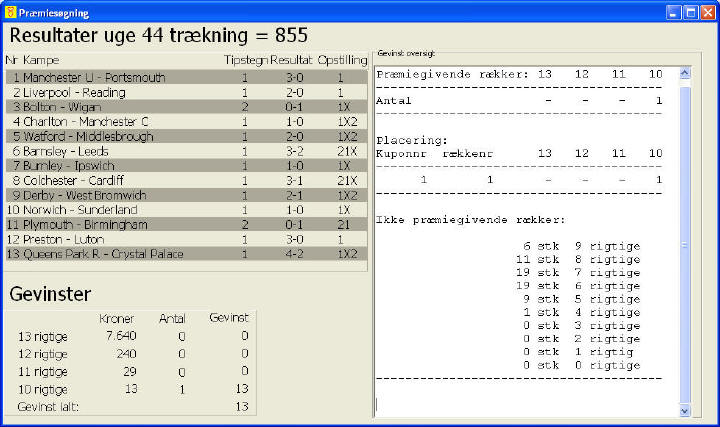Viewport: 720px width, 427px height.
Task: Select the row 'Preston - Luton'
Action: pos(186,239)
